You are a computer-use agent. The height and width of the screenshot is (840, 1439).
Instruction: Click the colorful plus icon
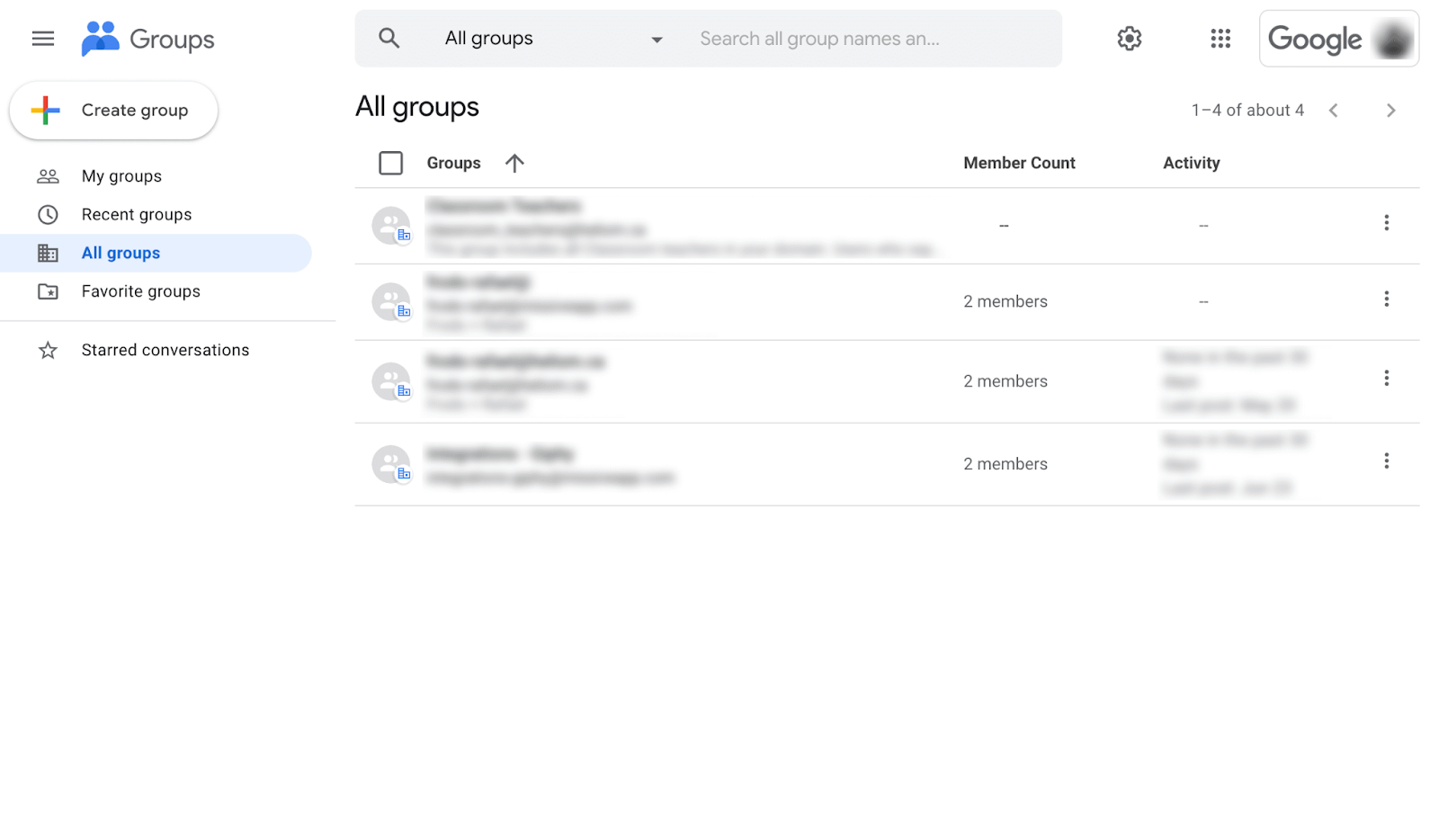click(x=45, y=111)
